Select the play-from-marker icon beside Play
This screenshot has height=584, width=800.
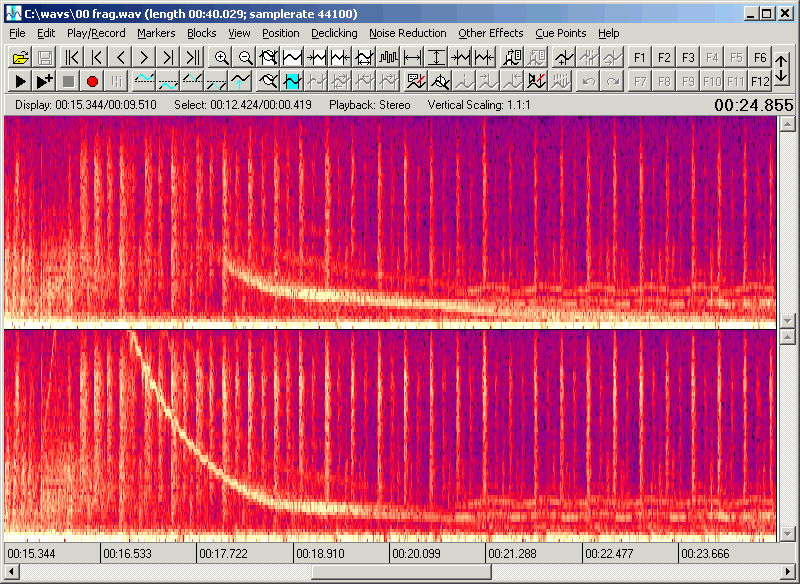tap(44, 82)
